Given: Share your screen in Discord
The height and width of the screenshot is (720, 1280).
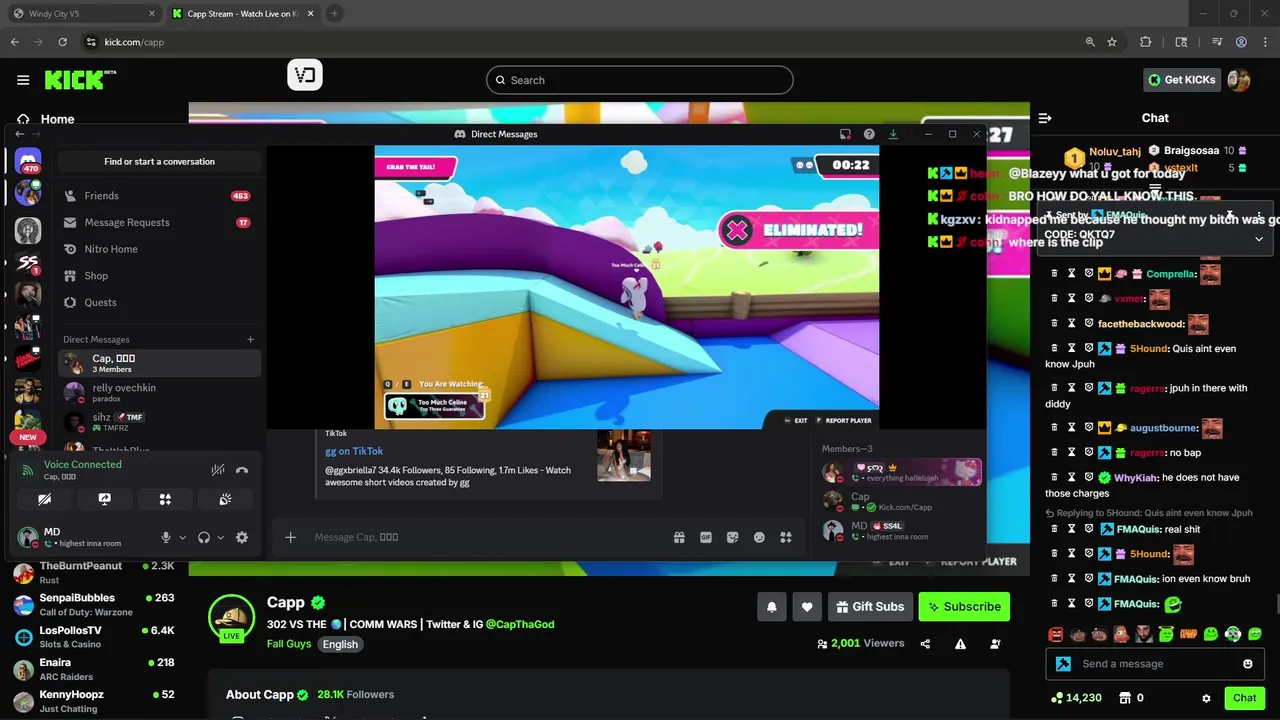Looking at the screenshot, I should (104, 499).
